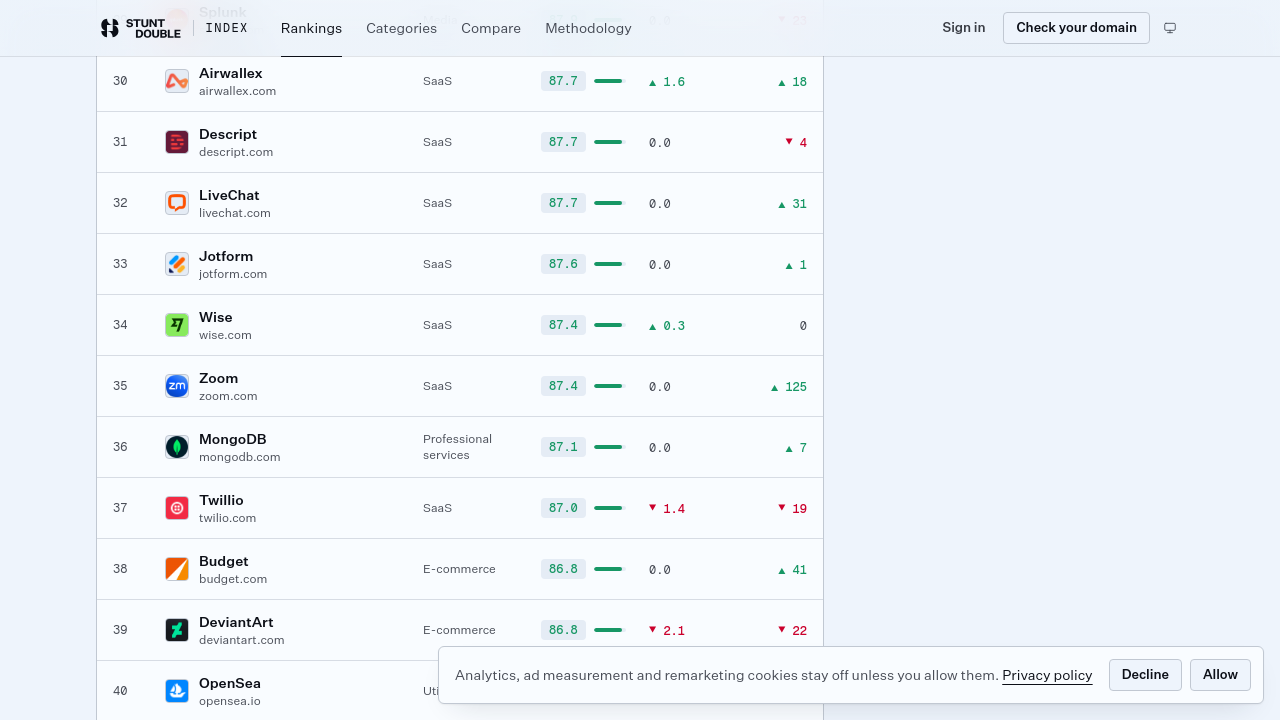Open the Rankings tab

311,28
